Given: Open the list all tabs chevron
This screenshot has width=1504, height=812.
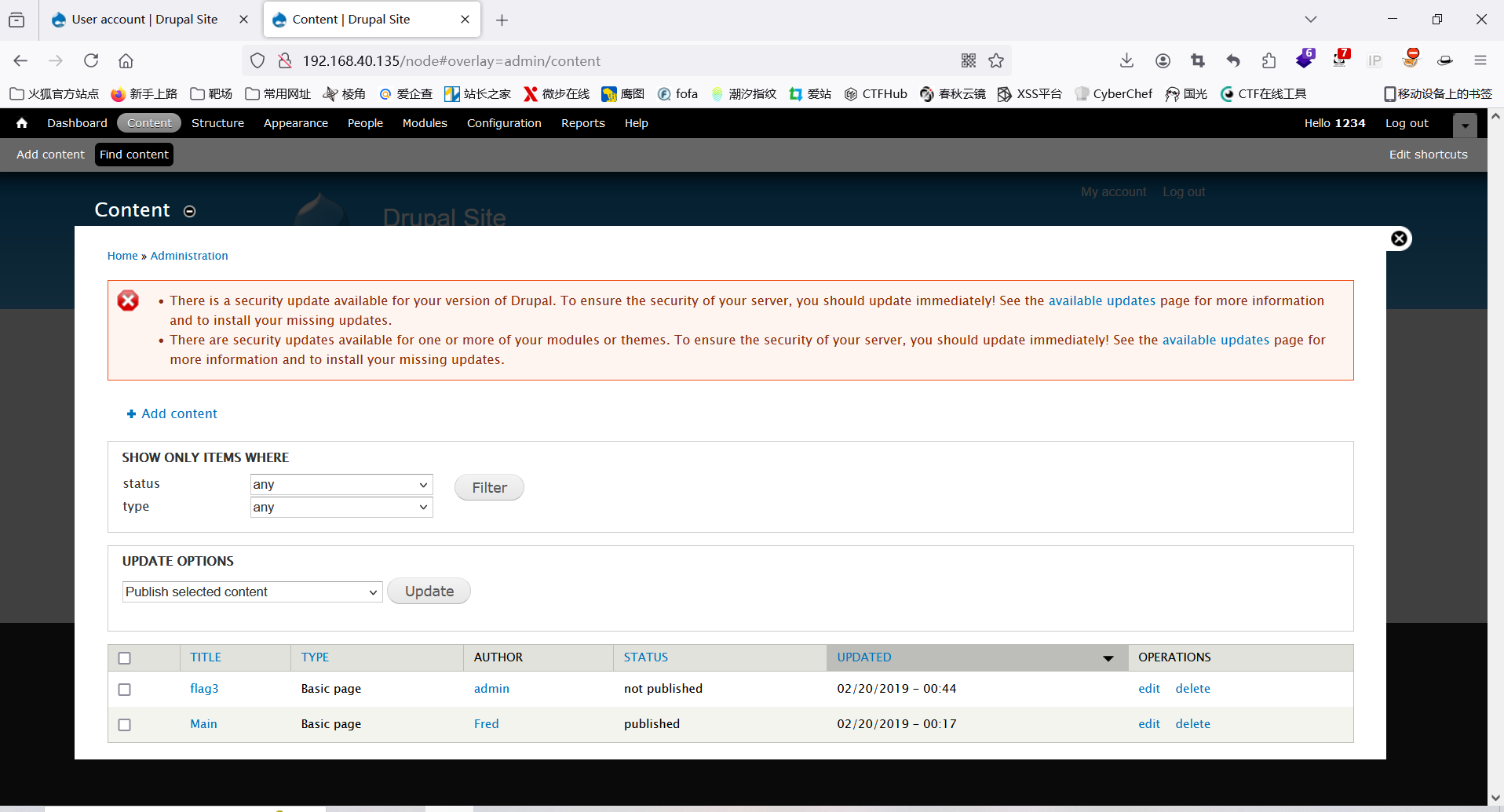Looking at the screenshot, I should (1310, 20).
